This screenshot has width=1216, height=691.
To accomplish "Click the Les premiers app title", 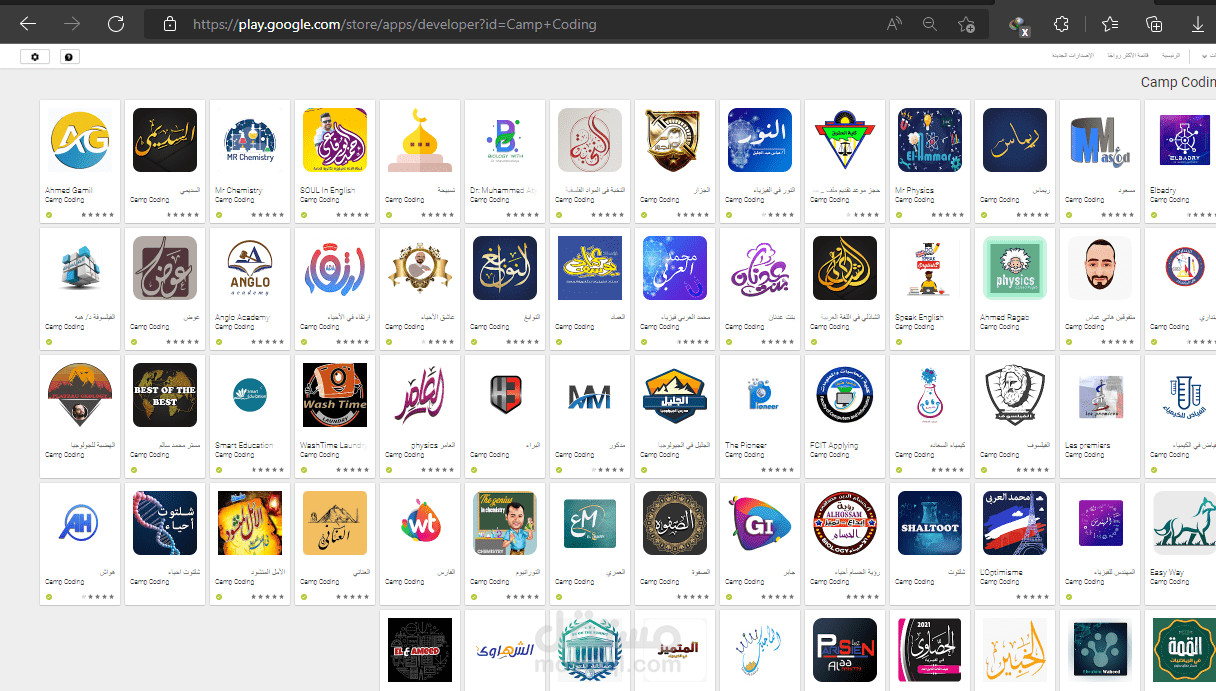I will coord(1086,445).
